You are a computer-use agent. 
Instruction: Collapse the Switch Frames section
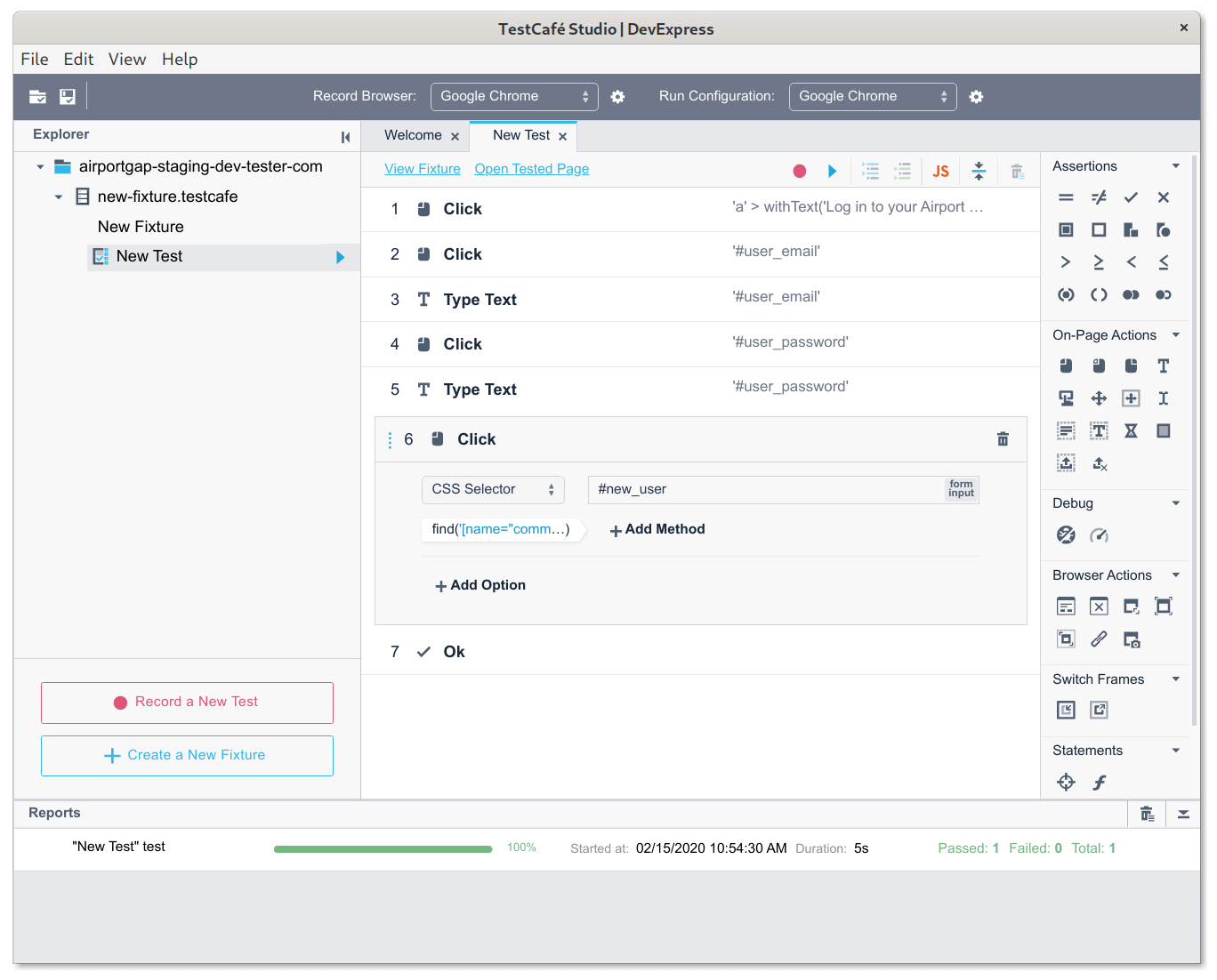point(1176,679)
